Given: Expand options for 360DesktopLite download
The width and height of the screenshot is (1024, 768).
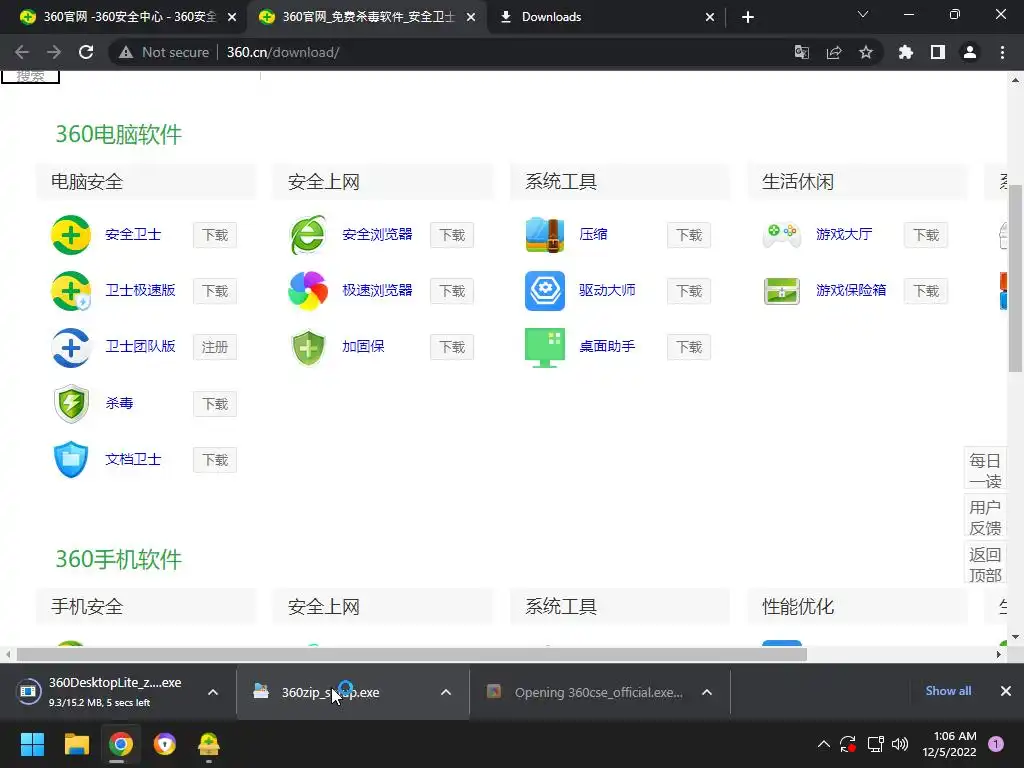Looking at the screenshot, I should click(x=213, y=692).
